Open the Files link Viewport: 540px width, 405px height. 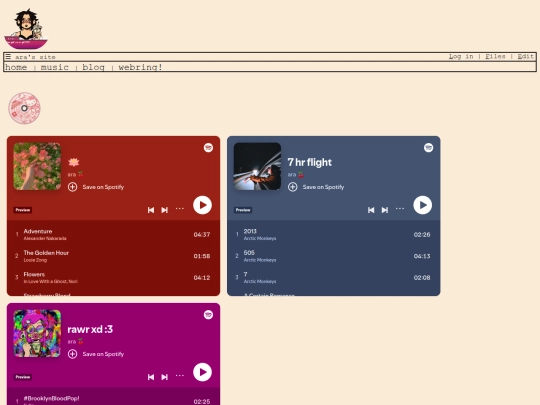pos(495,56)
